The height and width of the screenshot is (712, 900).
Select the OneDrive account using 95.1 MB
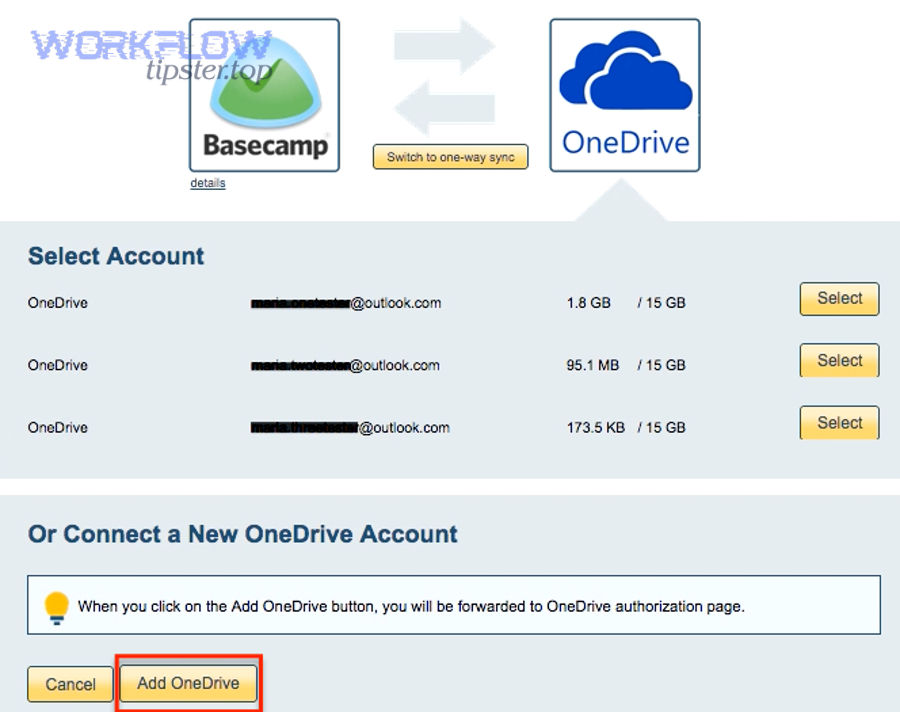pos(839,361)
